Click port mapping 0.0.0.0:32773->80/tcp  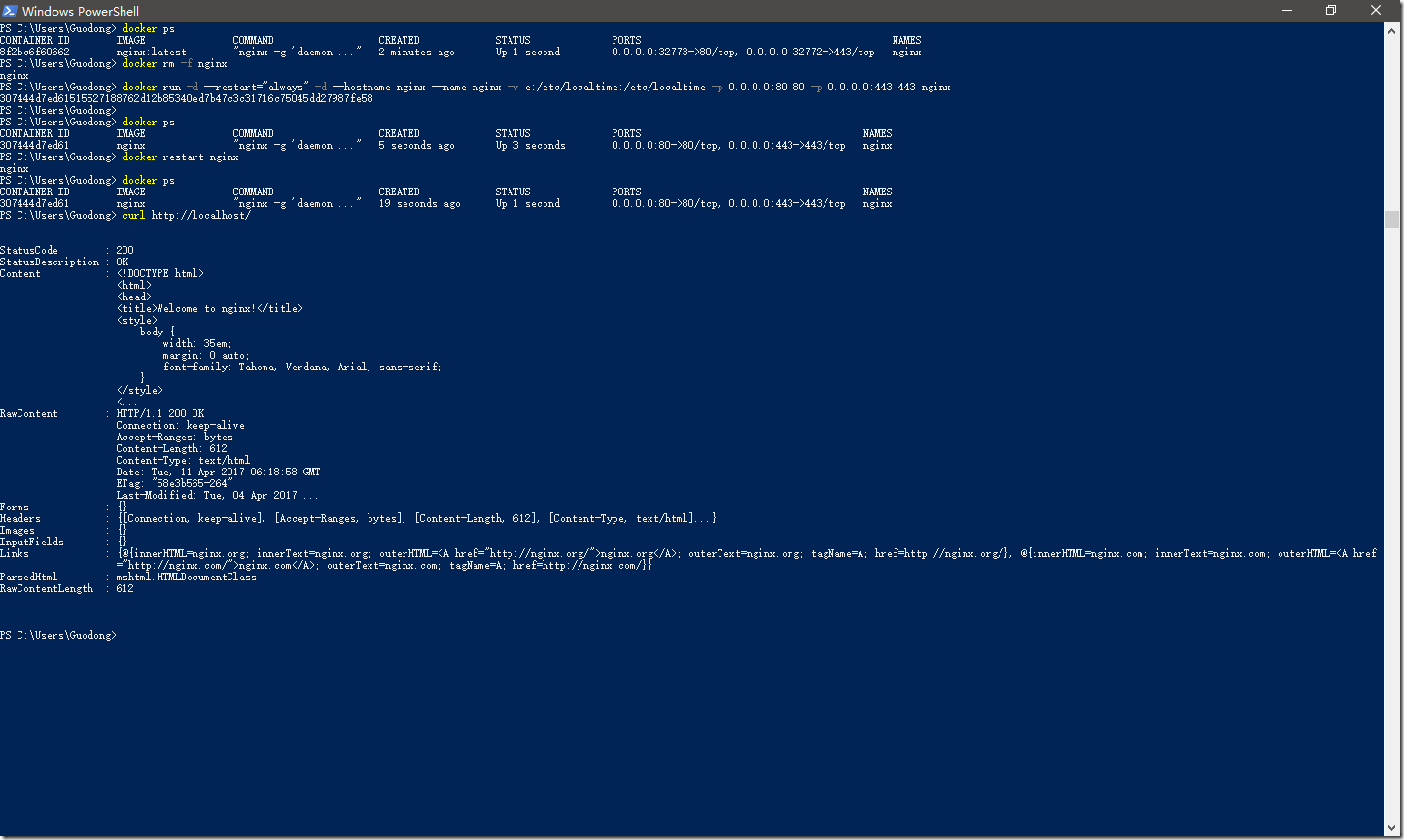675,52
